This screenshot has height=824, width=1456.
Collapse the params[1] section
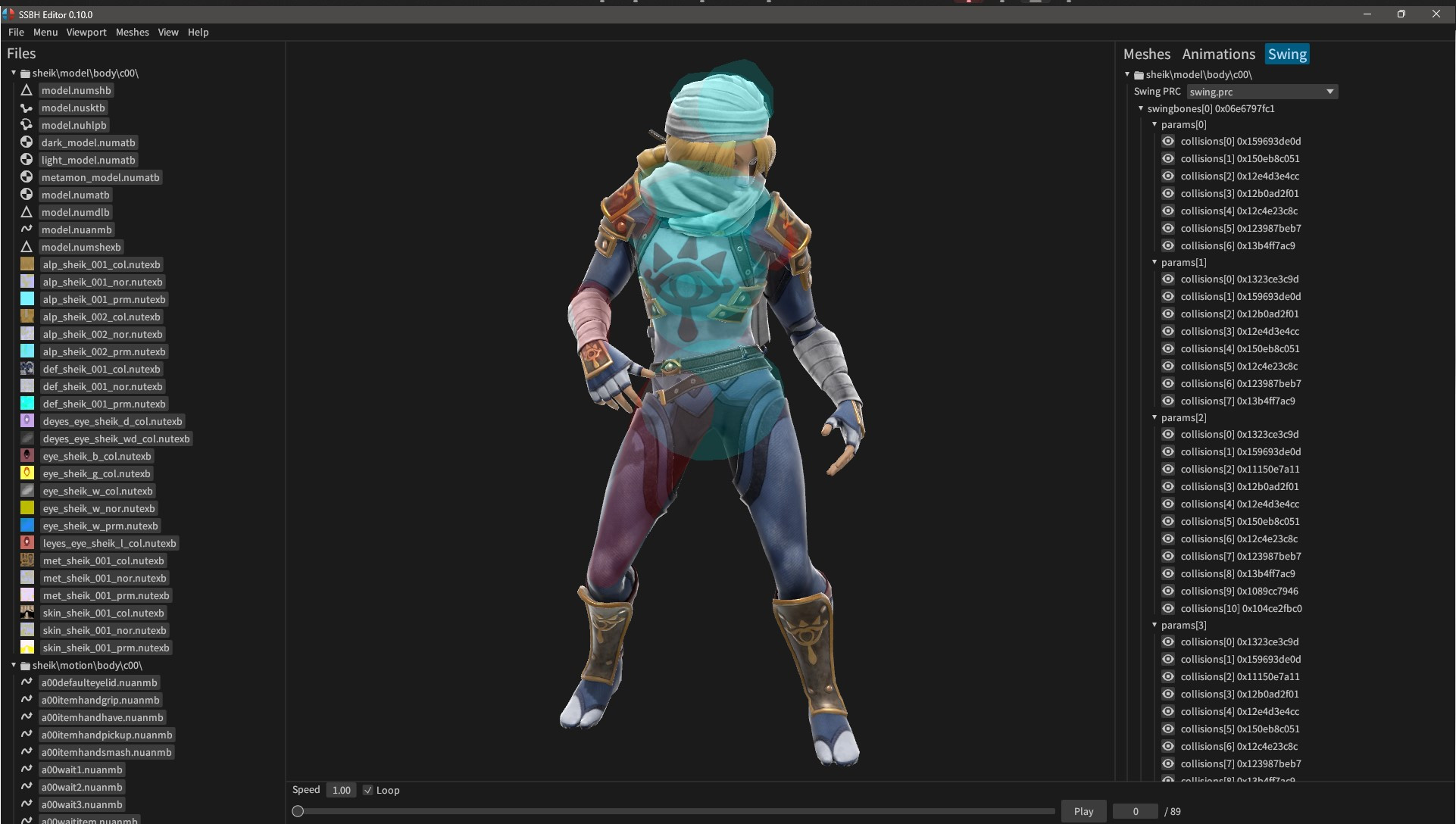[1154, 262]
